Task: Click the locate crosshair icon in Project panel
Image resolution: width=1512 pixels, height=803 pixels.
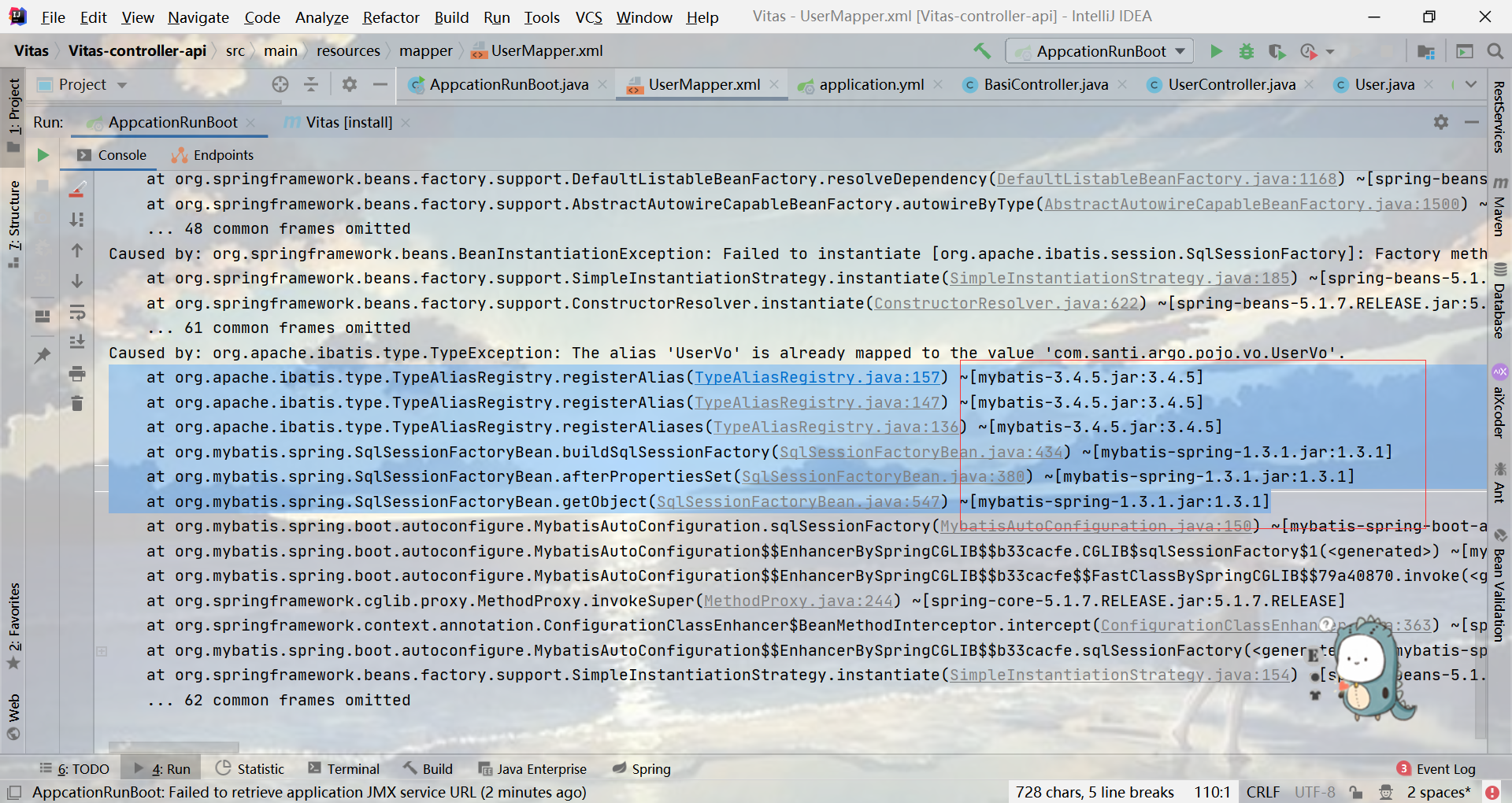Action: point(280,84)
